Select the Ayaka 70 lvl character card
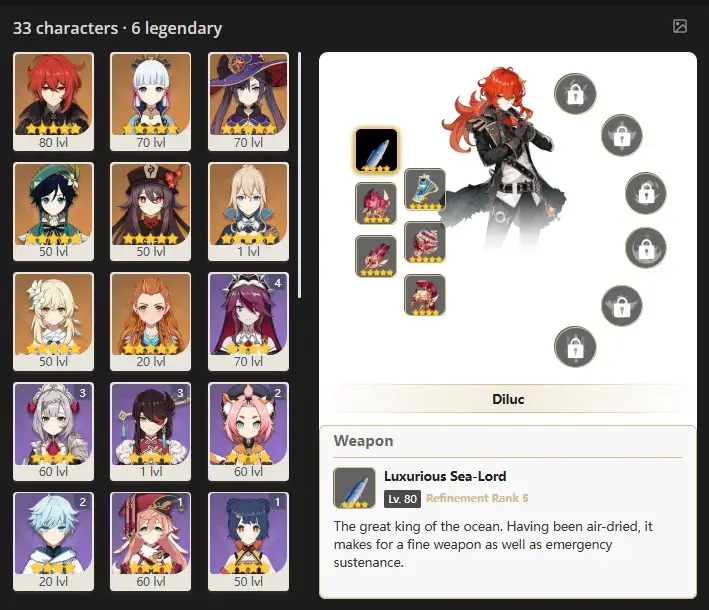This screenshot has width=709, height=610. tap(151, 101)
